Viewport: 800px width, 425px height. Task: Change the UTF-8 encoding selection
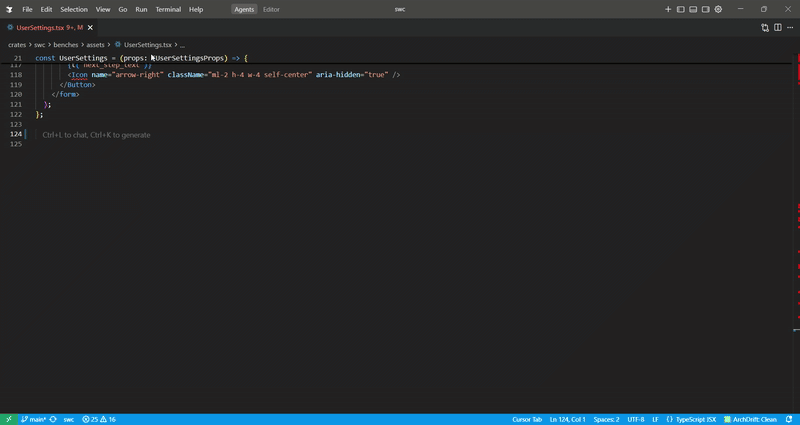[x=636, y=419]
